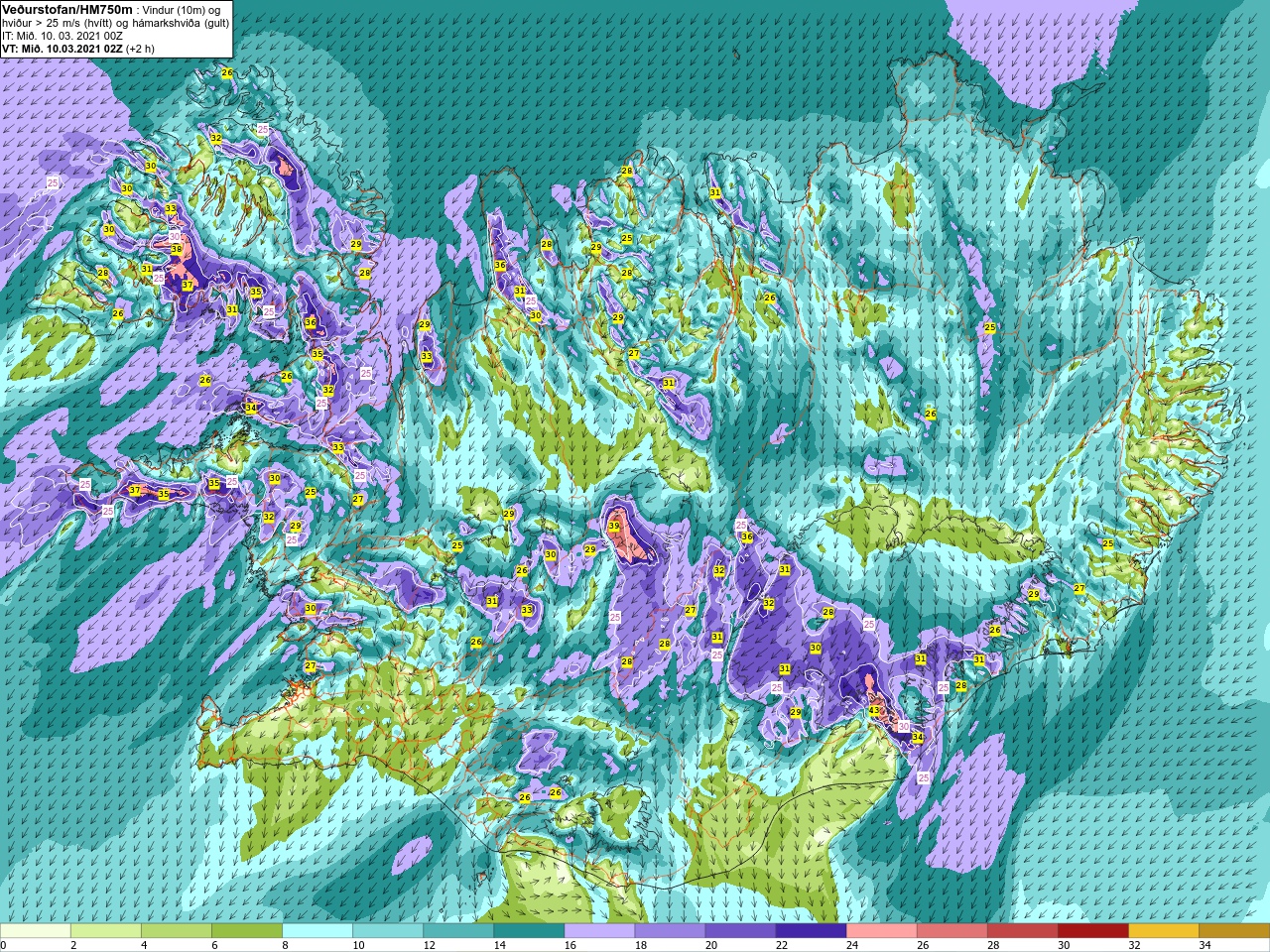1270x952 pixels.
Task: Click the 'VT: Mið. 10.03.2021 02Z' valid-time line
Action: pyautogui.click(x=63, y=48)
